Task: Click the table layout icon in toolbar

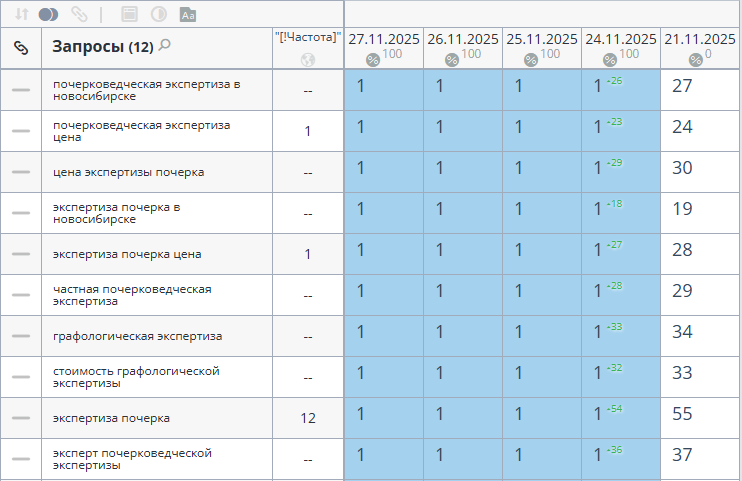Action: point(128,15)
